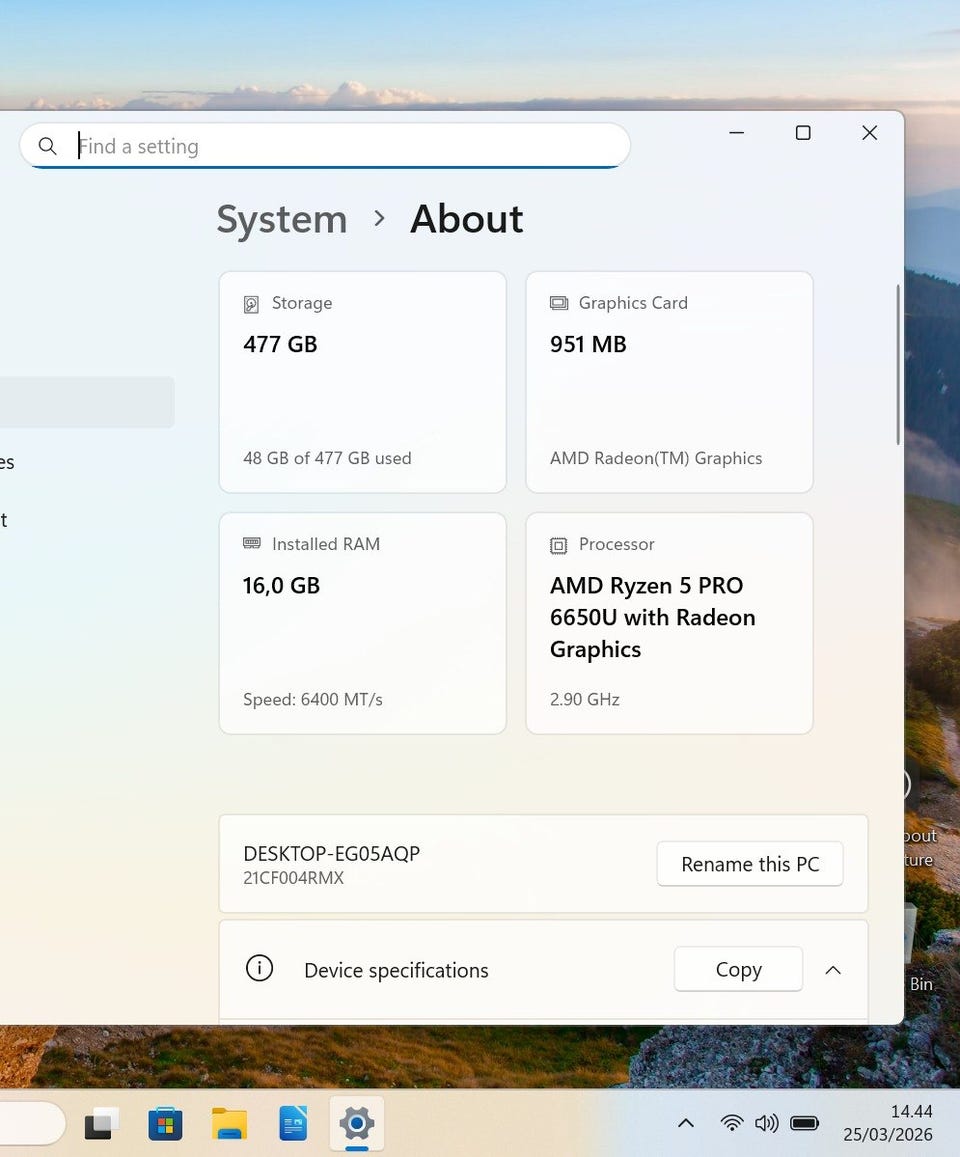Click the Settings gear taskbar icon
This screenshot has height=1157, width=960.
356,1124
